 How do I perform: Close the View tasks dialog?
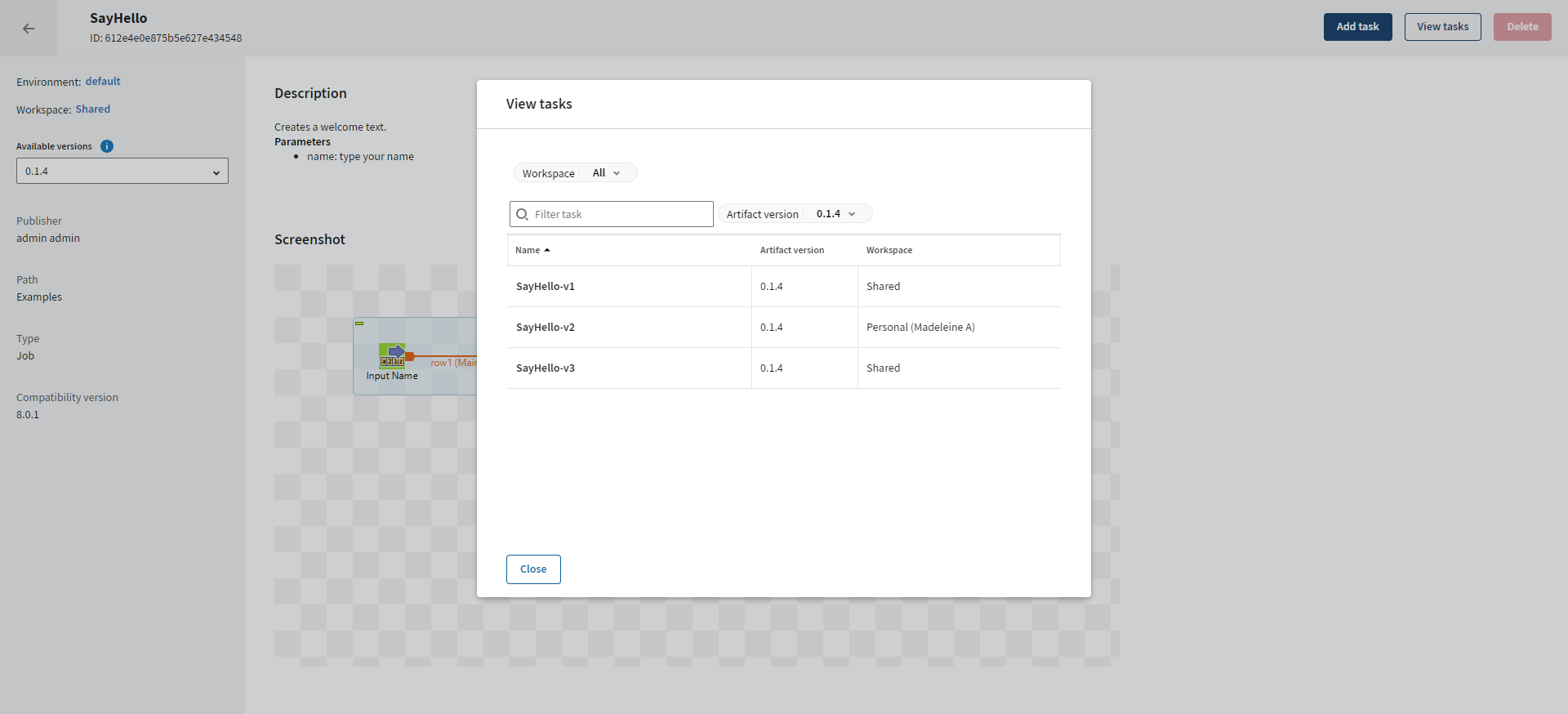tap(533, 569)
